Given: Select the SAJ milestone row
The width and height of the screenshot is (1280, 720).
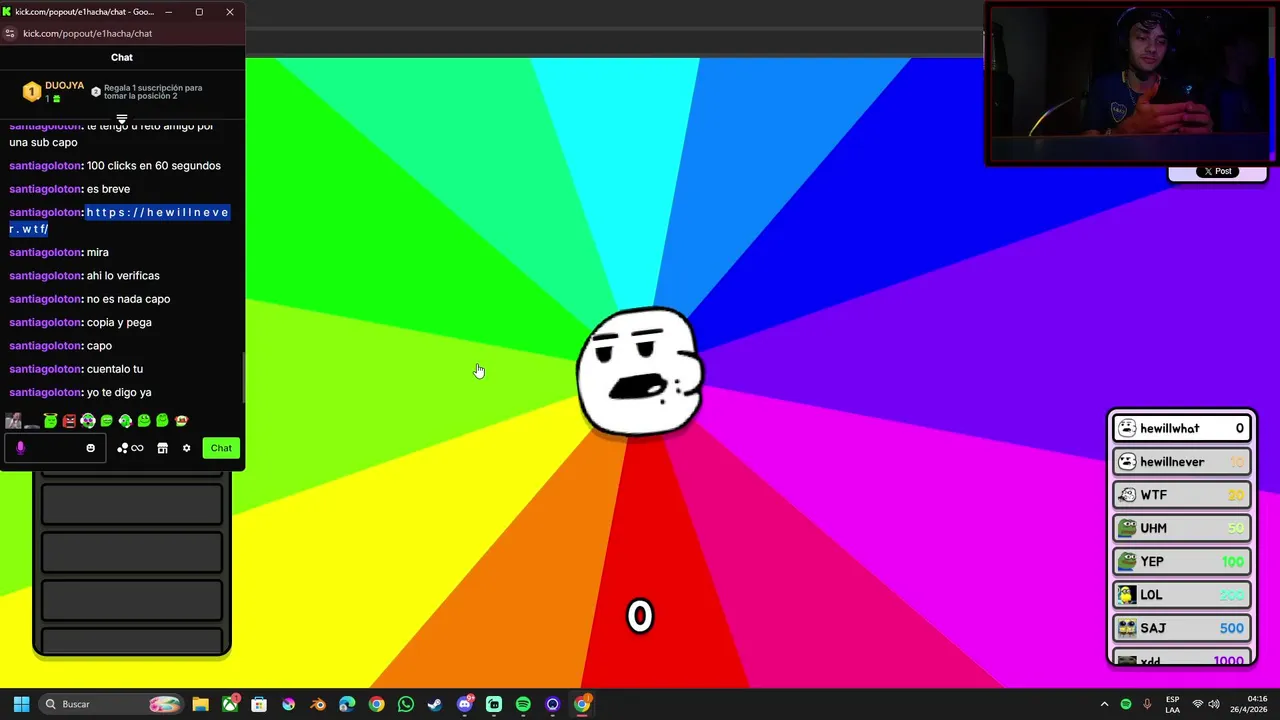Looking at the screenshot, I should [1182, 628].
